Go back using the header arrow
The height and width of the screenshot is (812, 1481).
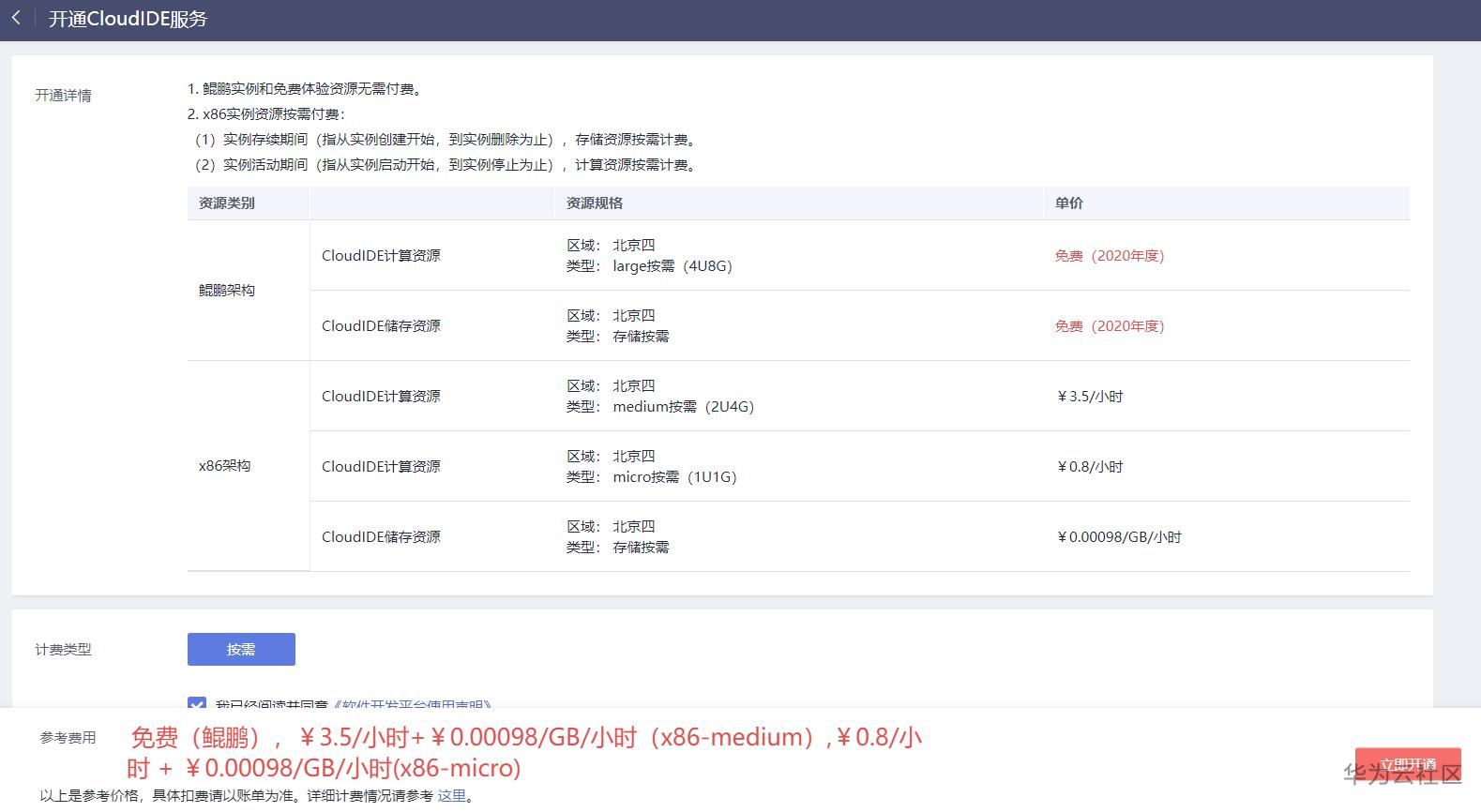[x=16, y=18]
